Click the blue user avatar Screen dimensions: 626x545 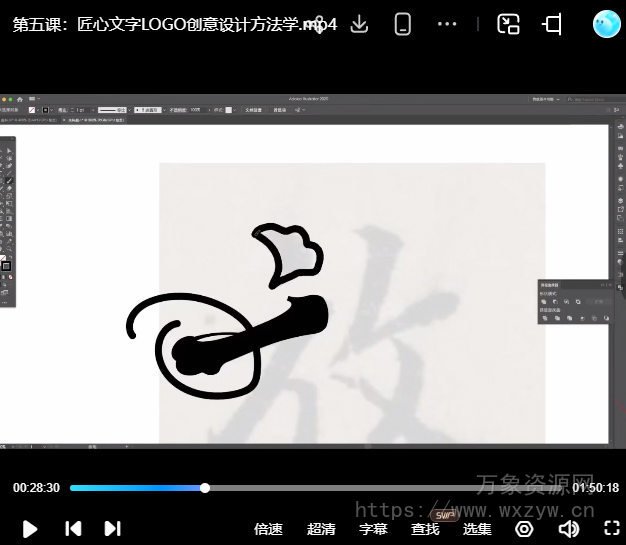606,24
